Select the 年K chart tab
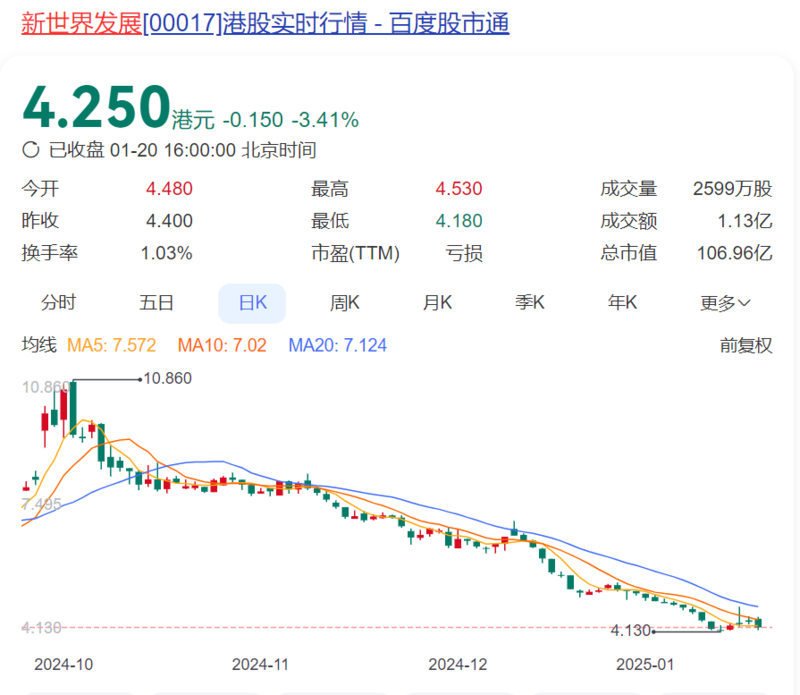This screenshot has width=800, height=695. [622, 302]
